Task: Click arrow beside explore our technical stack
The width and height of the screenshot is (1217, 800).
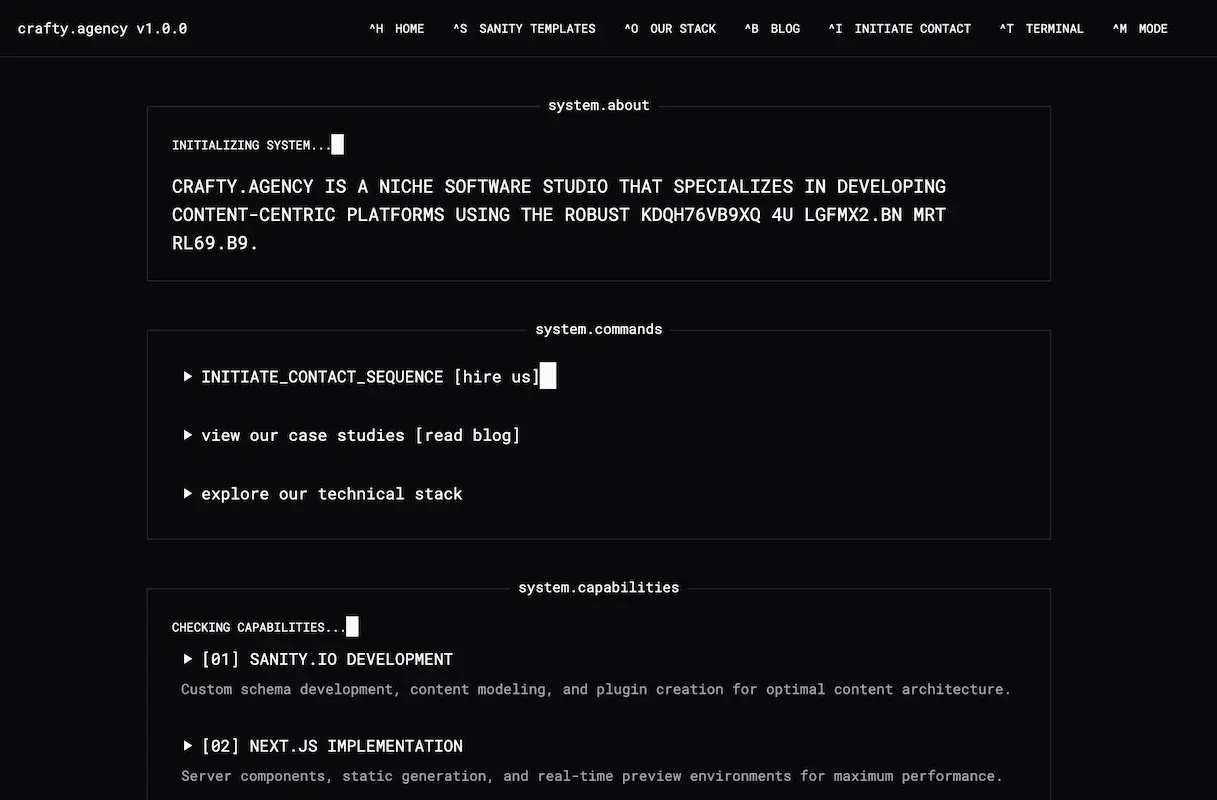Action: pos(187,493)
